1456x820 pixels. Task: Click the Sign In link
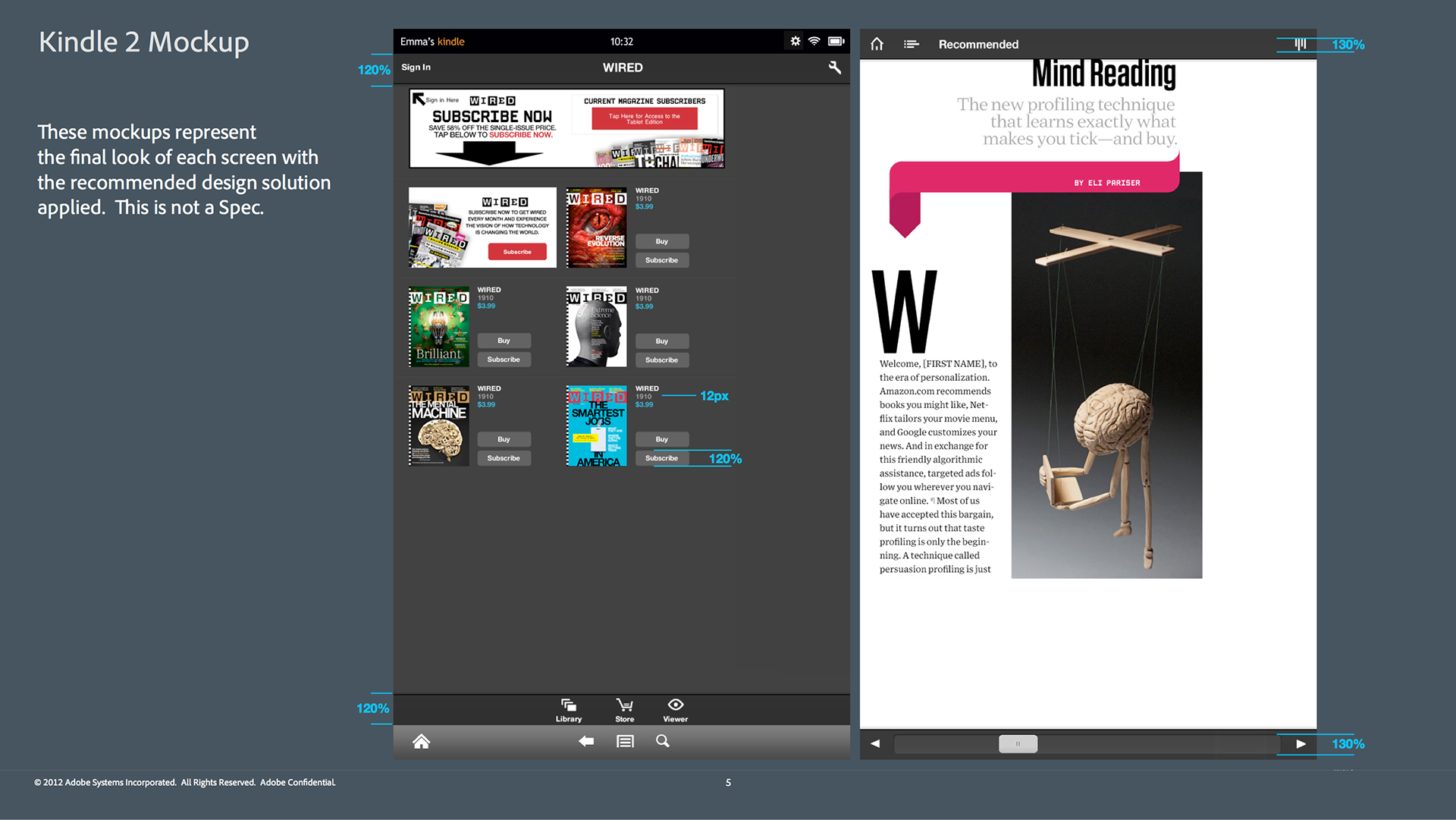(416, 68)
